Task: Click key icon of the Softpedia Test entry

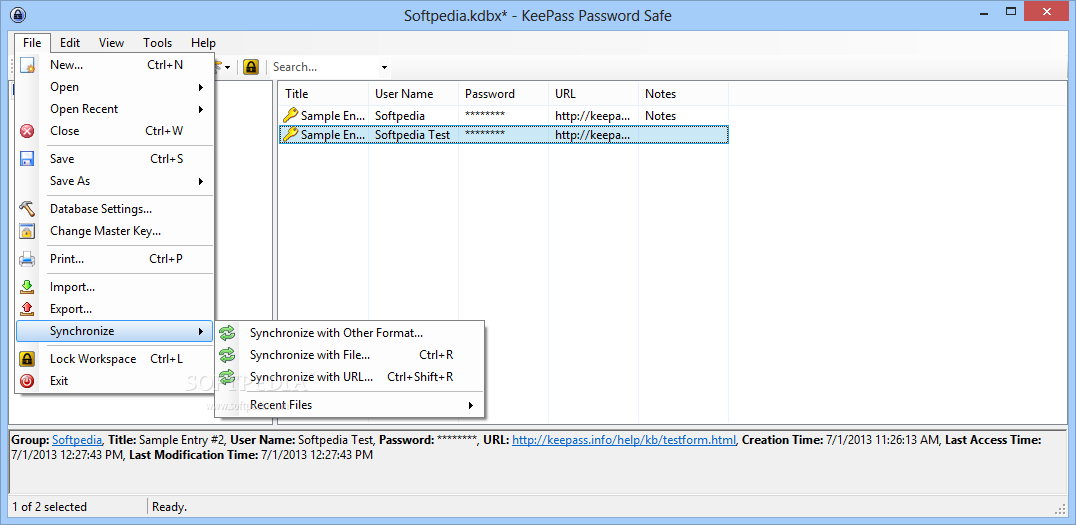Action: 290,135
